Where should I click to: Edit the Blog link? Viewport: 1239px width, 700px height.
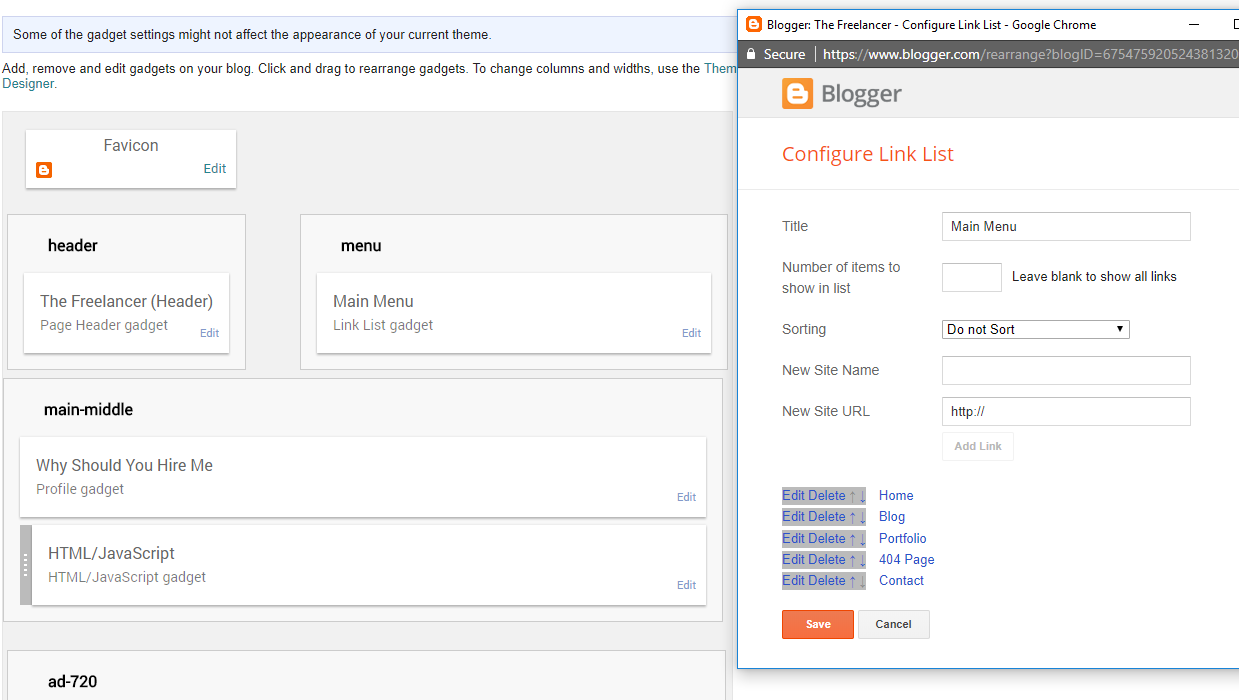tap(793, 517)
